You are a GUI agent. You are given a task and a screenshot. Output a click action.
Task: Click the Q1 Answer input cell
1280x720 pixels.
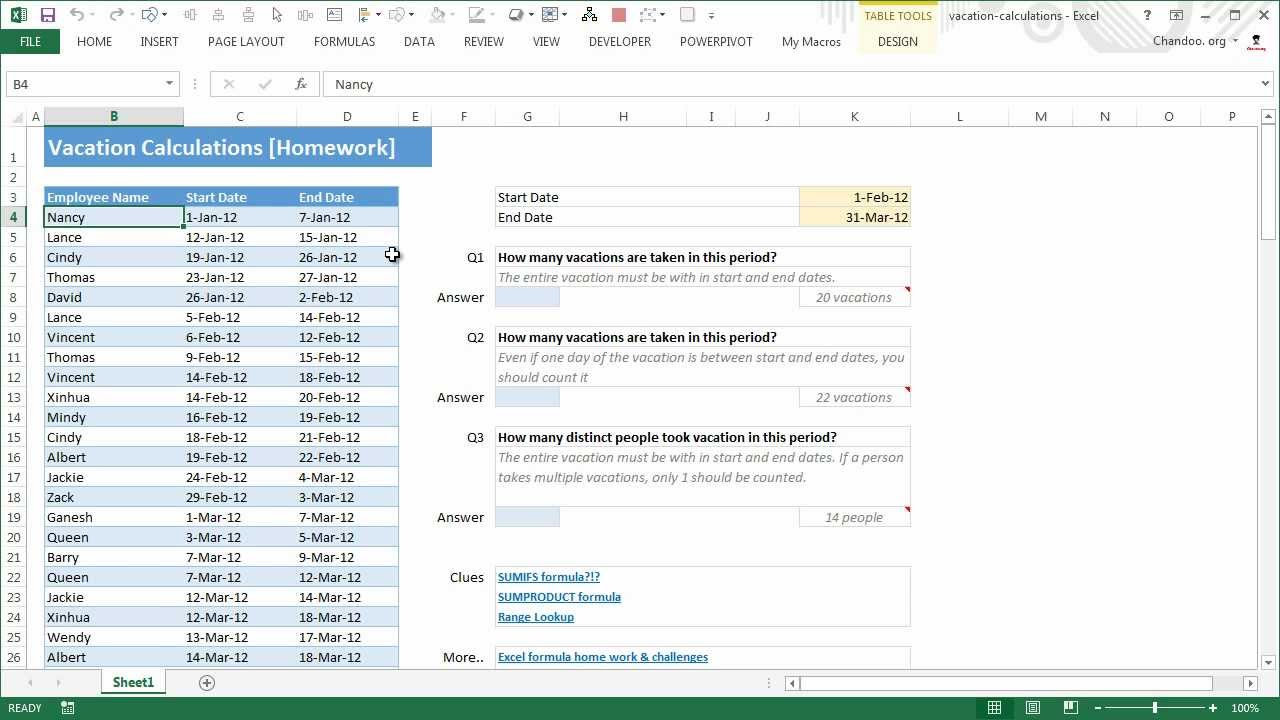tap(527, 297)
